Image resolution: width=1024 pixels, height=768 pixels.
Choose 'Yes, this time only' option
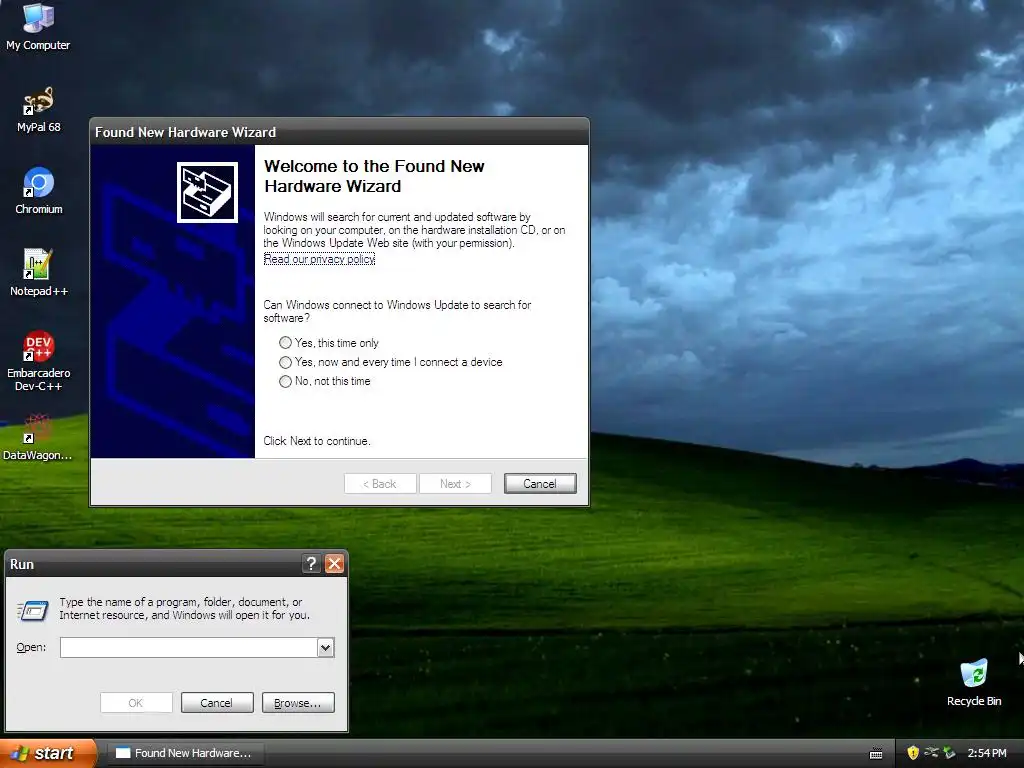click(x=328, y=343)
